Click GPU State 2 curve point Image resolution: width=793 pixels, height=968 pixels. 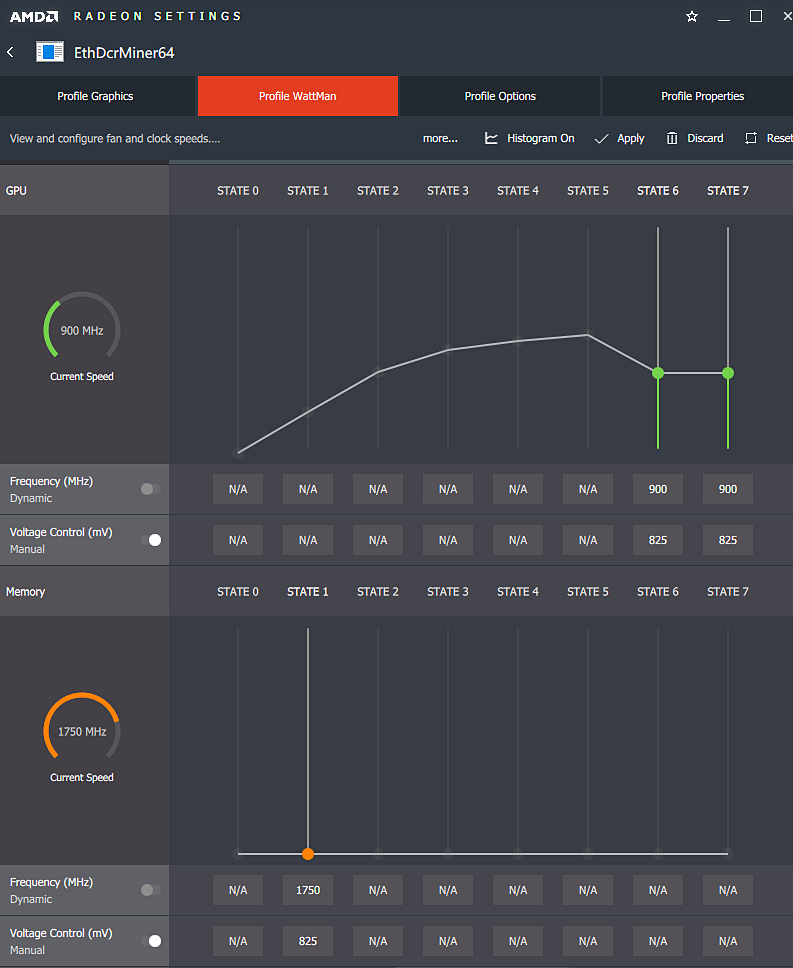(378, 372)
